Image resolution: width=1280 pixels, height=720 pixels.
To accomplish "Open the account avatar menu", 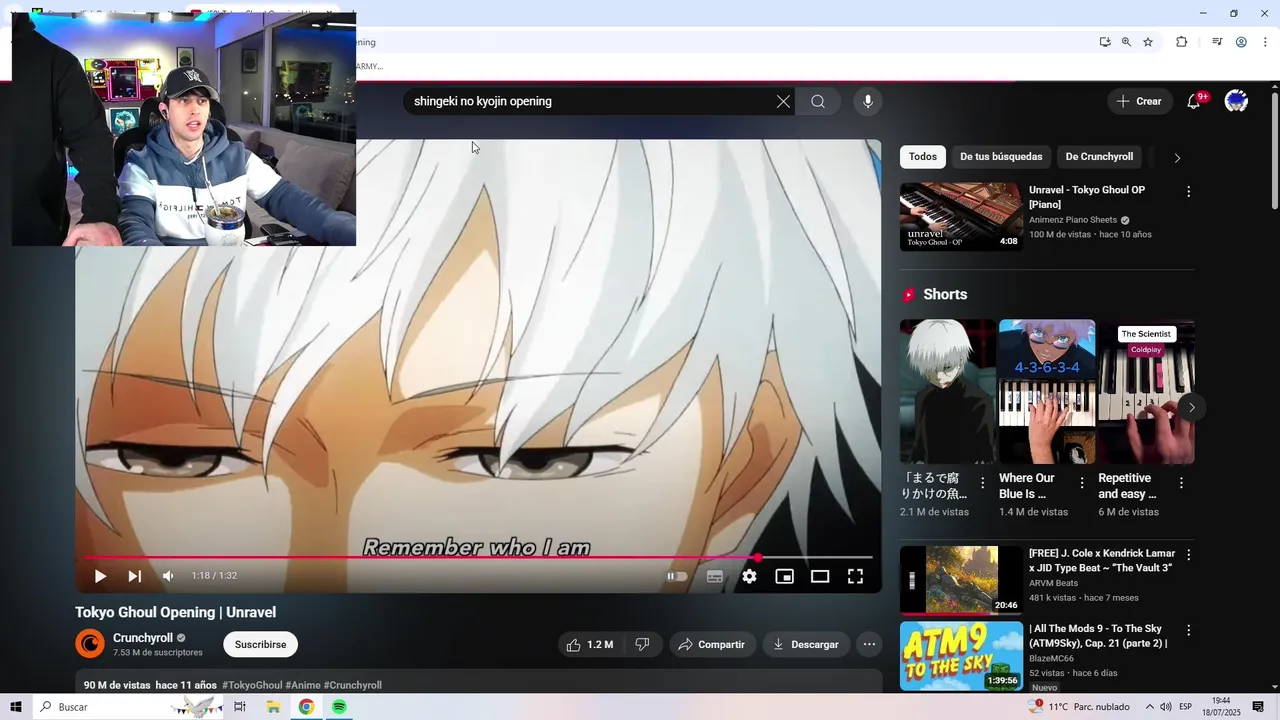I will coord(1236,101).
